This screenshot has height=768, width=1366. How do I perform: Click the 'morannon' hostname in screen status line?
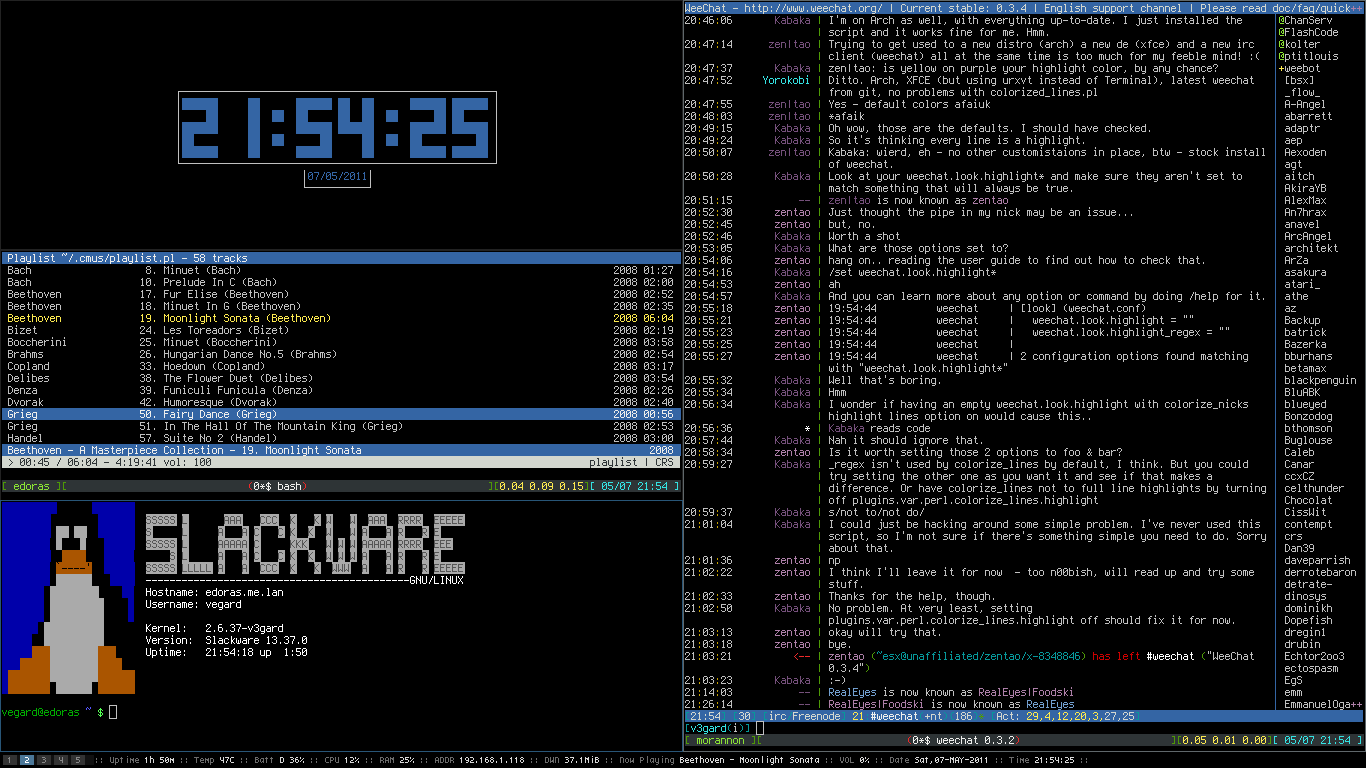720,740
